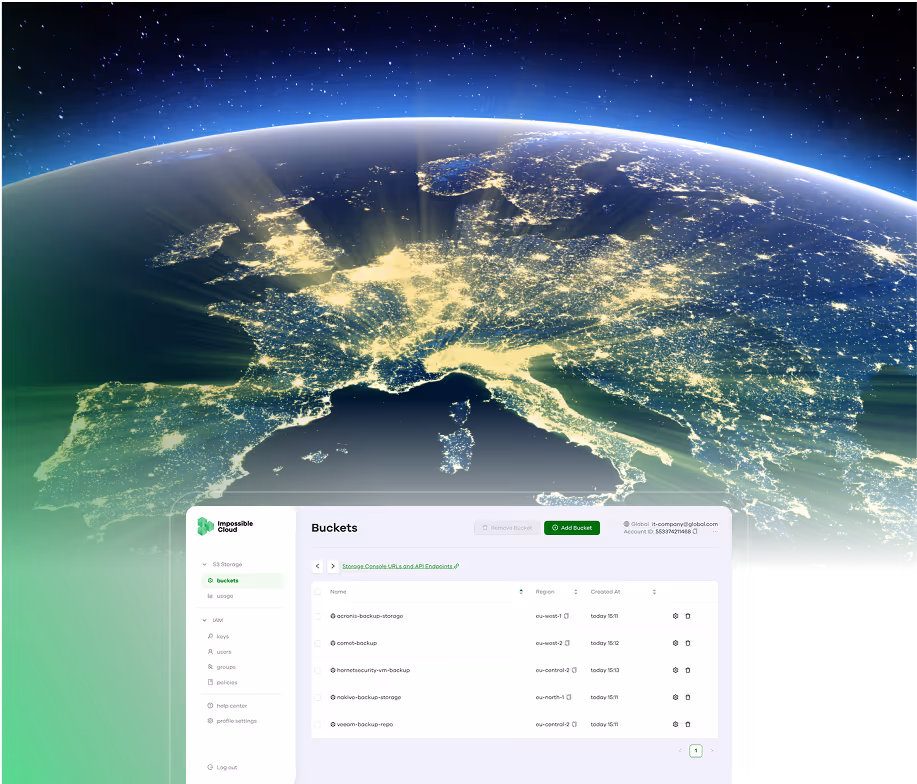Viewport: 917px width, 784px height.
Task: Click the Buckets page heading
Action: point(335,527)
